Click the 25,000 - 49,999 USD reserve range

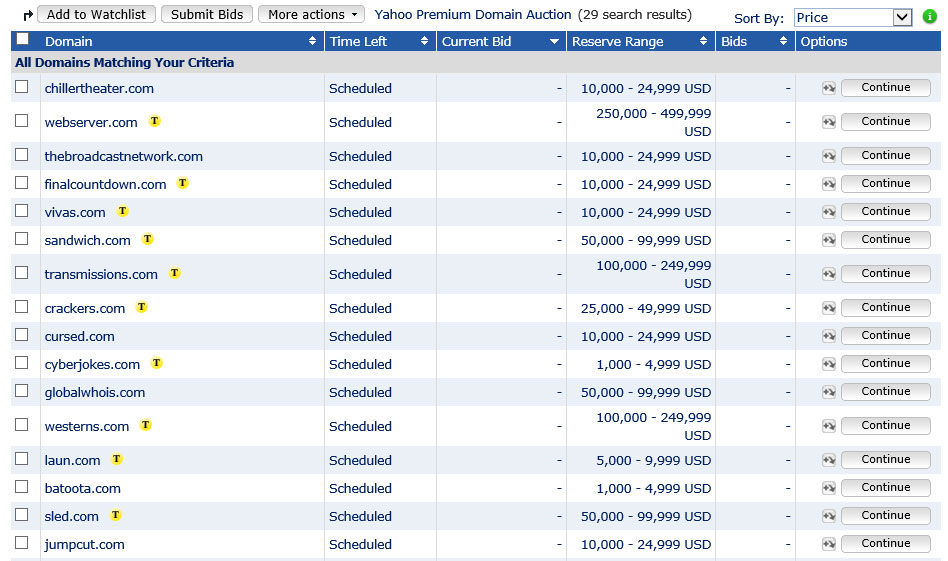(x=646, y=308)
